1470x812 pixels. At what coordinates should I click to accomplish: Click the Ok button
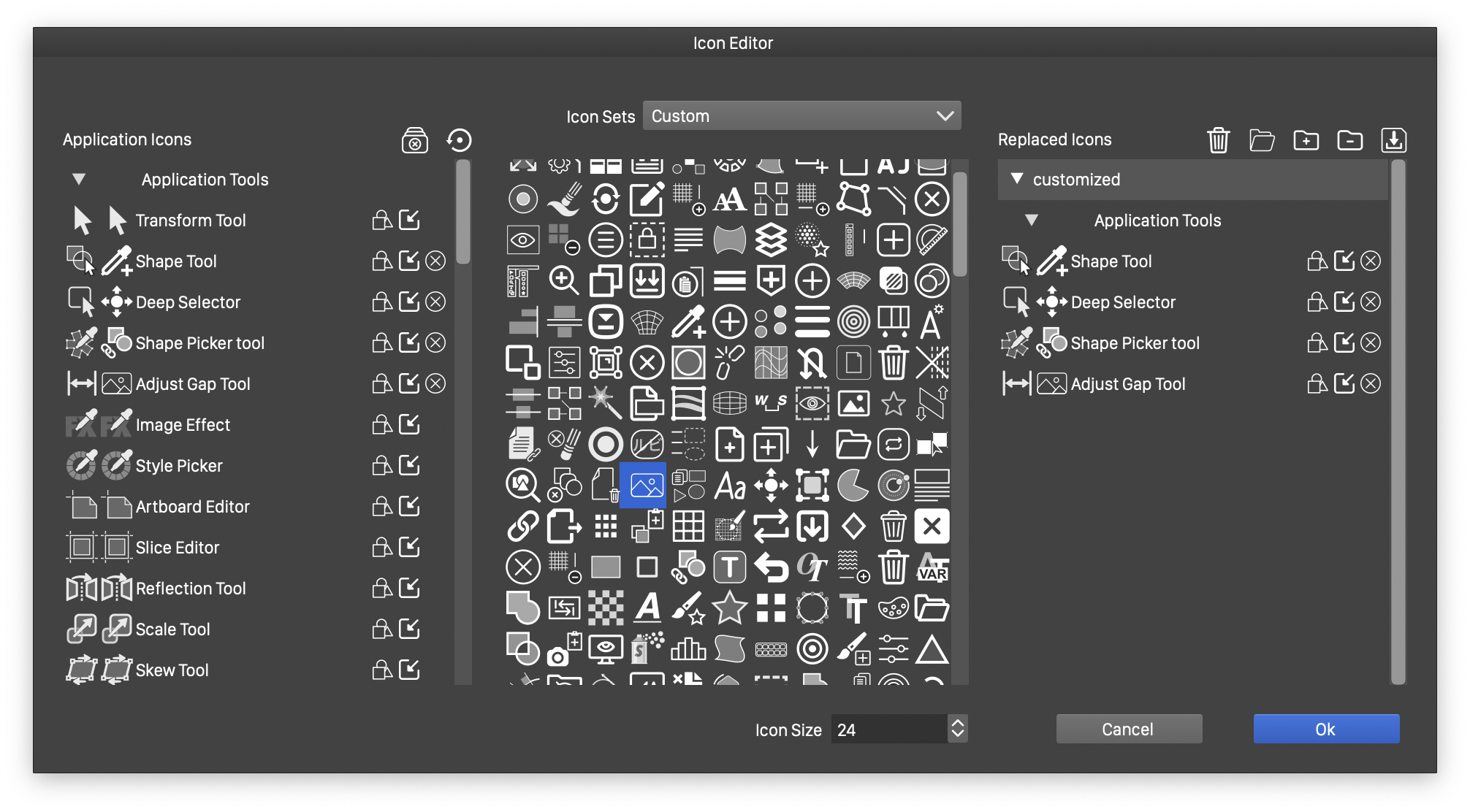point(1325,729)
